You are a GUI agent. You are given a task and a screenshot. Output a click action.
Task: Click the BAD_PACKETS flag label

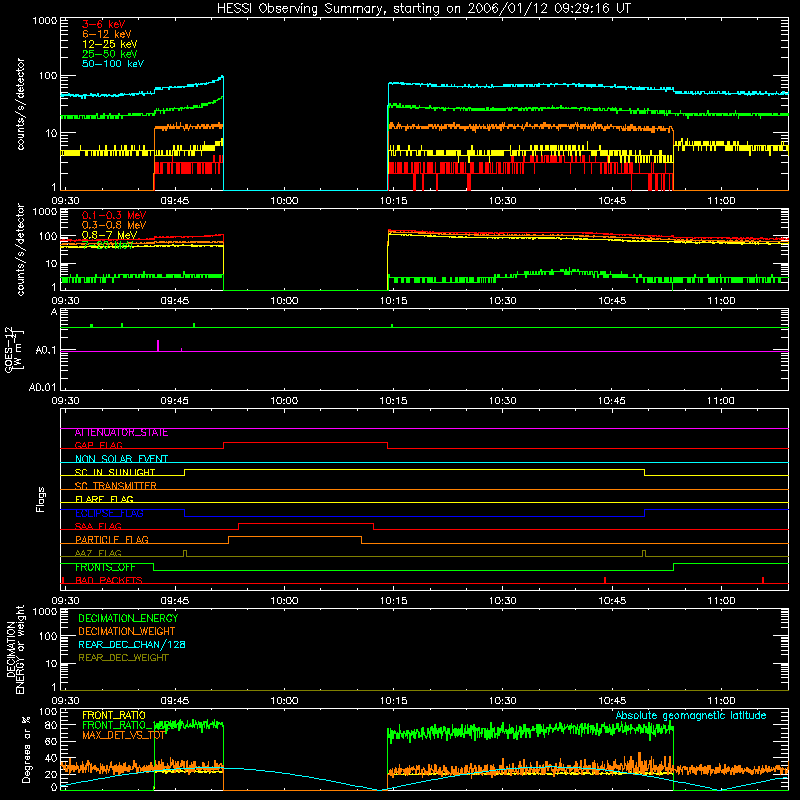click(x=109, y=580)
